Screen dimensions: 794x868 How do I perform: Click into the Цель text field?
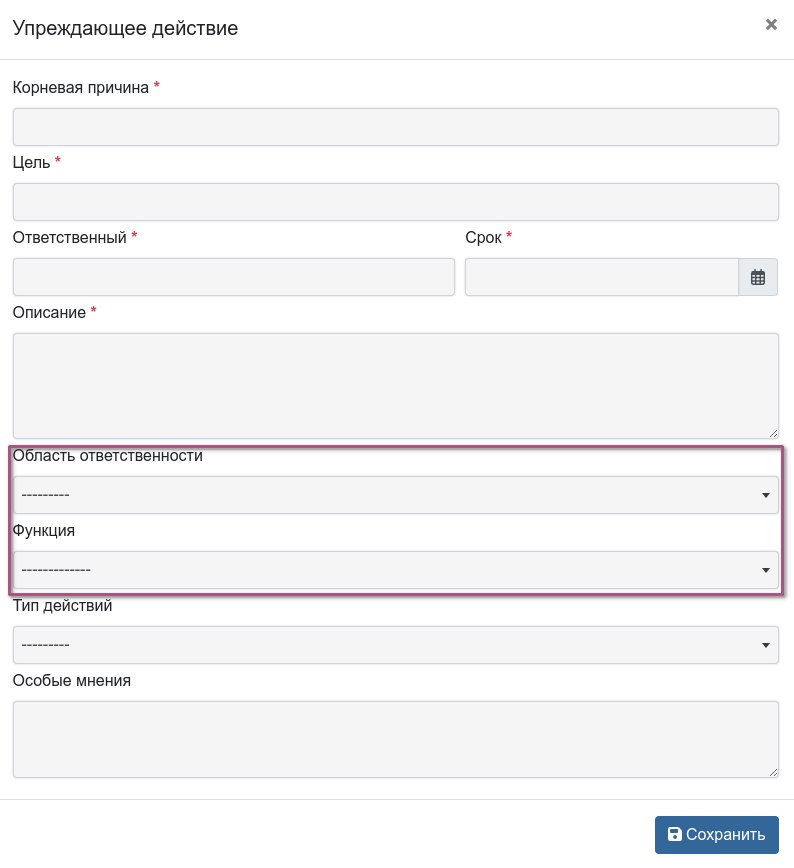click(395, 202)
